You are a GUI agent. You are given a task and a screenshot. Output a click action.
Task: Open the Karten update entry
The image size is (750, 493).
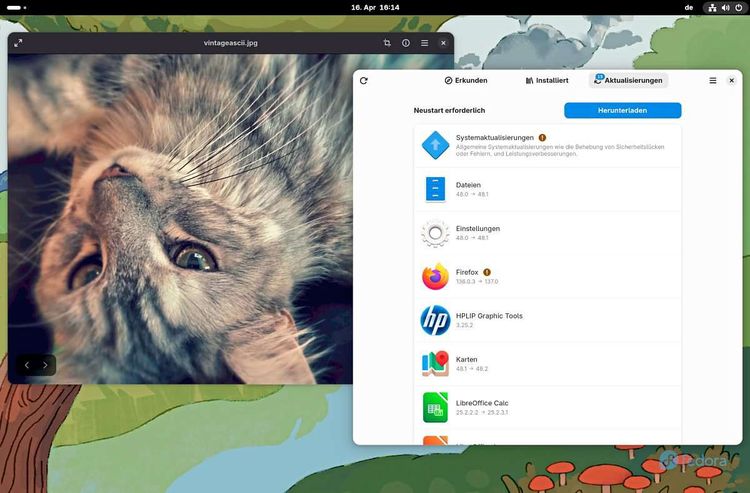[547, 363]
